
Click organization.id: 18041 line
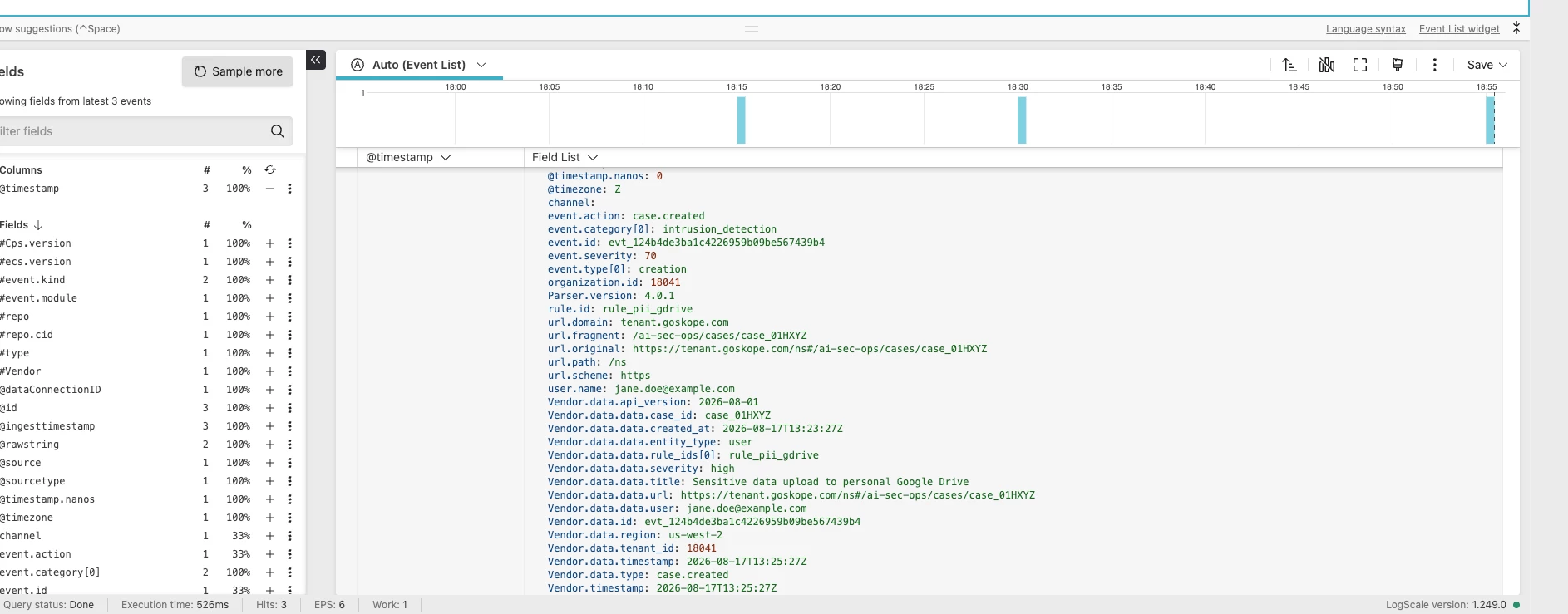coord(614,282)
